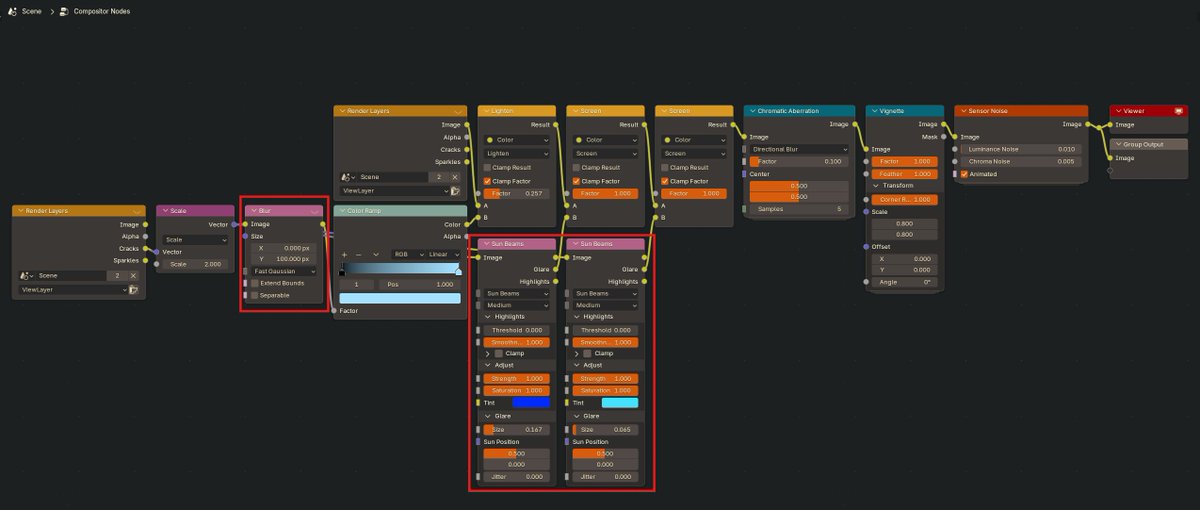Click the Scene breadcrumb label
This screenshot has height=510, width=1200.
tap(32, 11)
